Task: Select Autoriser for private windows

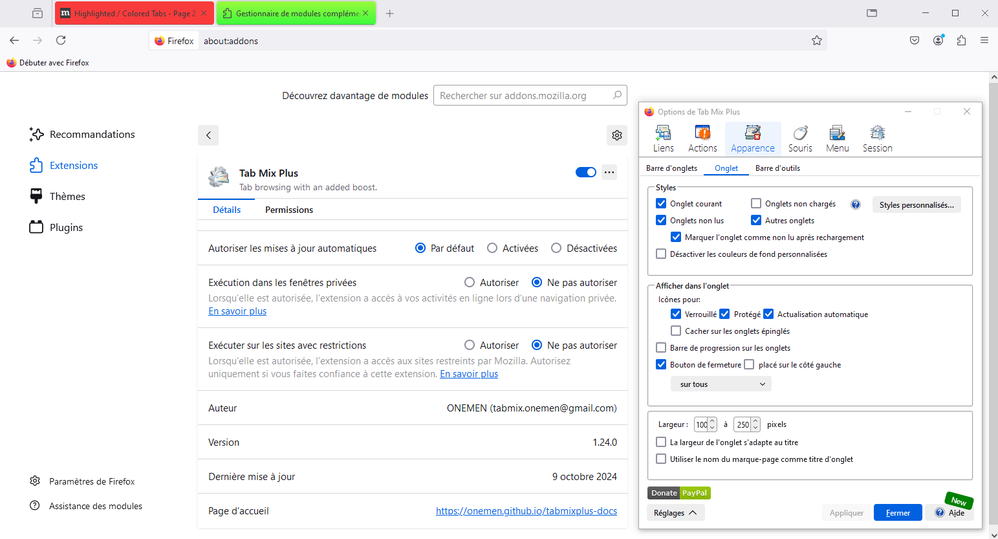Action: point(469,282)
